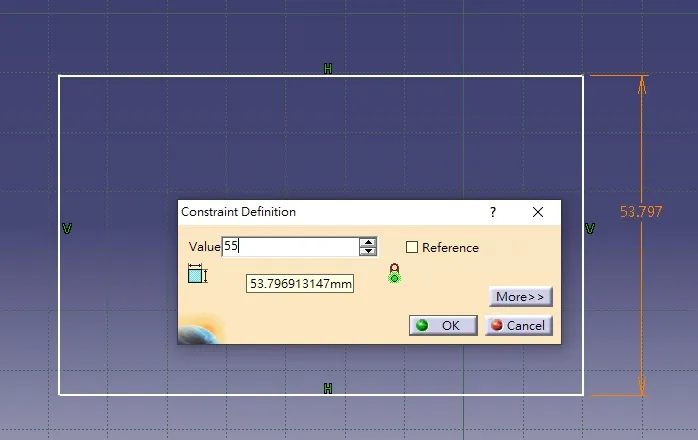
Task: Confirm with the OK button
Action: pyautogui.click(x=443, y=326)
